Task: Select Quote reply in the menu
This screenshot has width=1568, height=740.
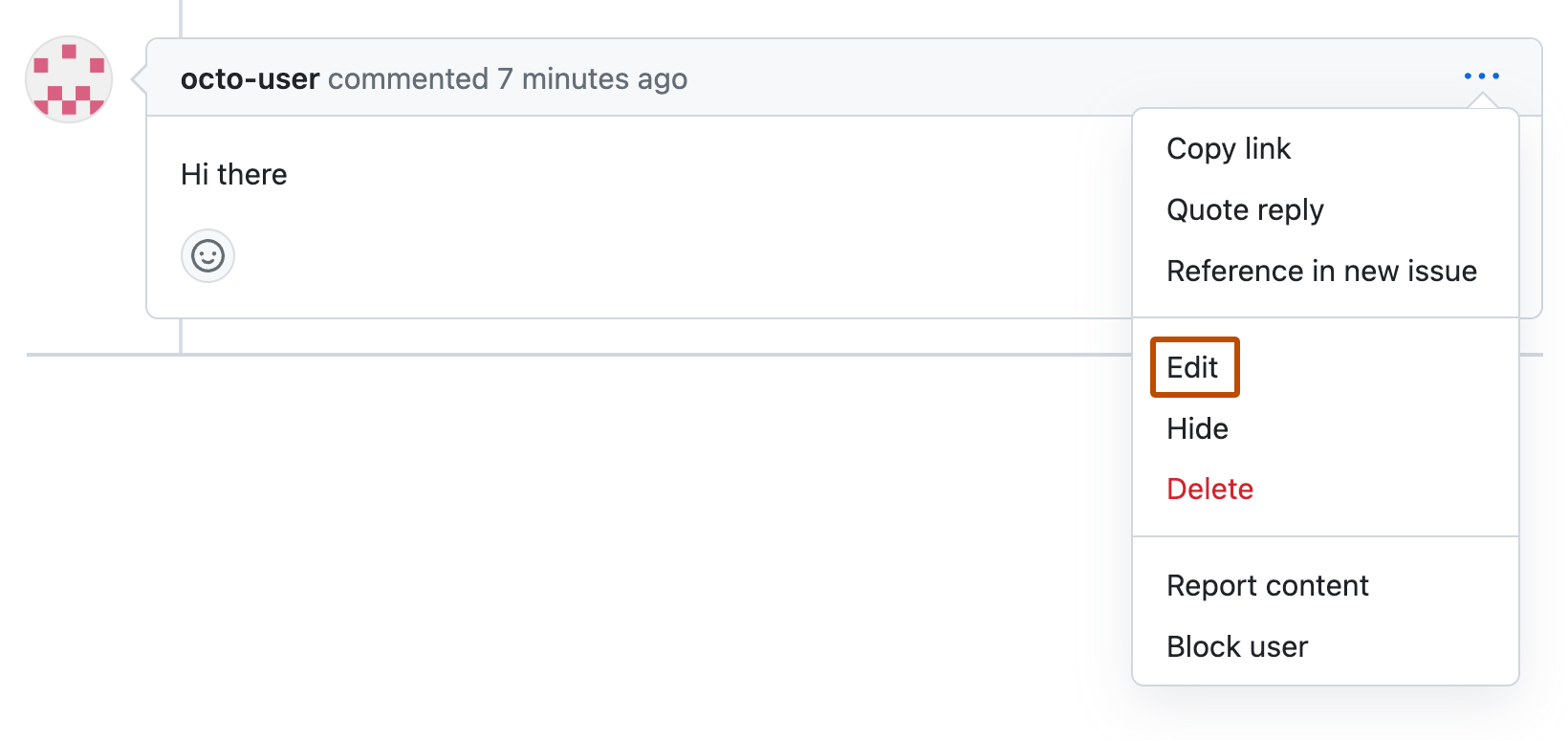Action: (1245, 209)
